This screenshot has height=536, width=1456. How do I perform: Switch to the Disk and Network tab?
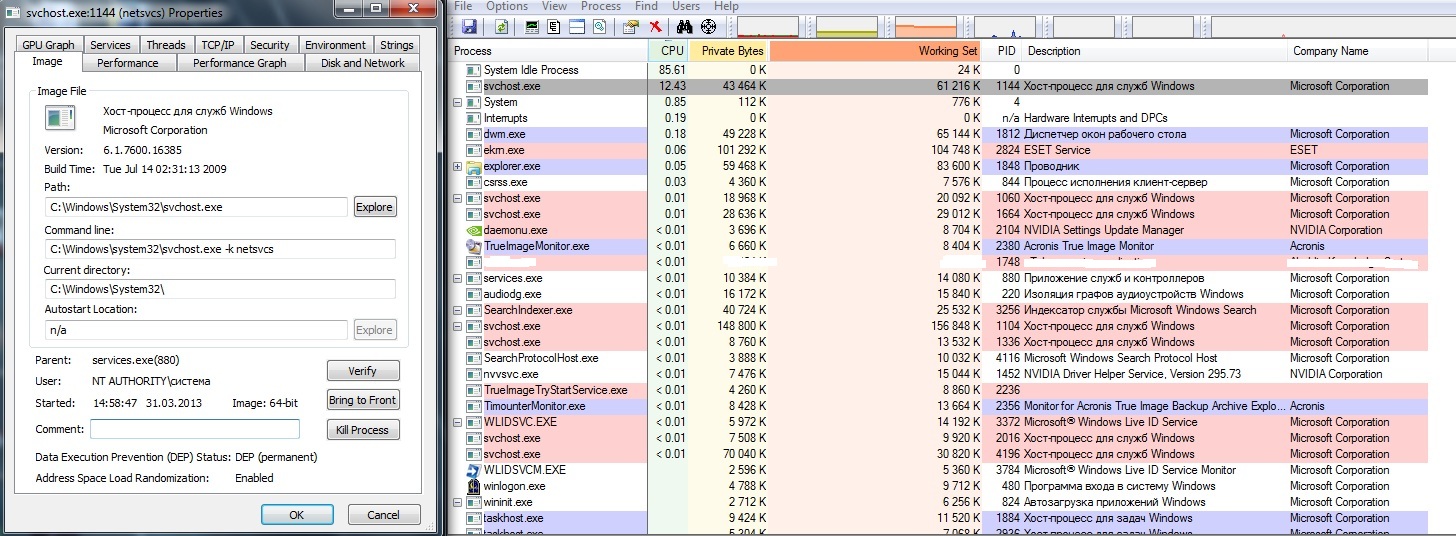[x=363, y=63]
